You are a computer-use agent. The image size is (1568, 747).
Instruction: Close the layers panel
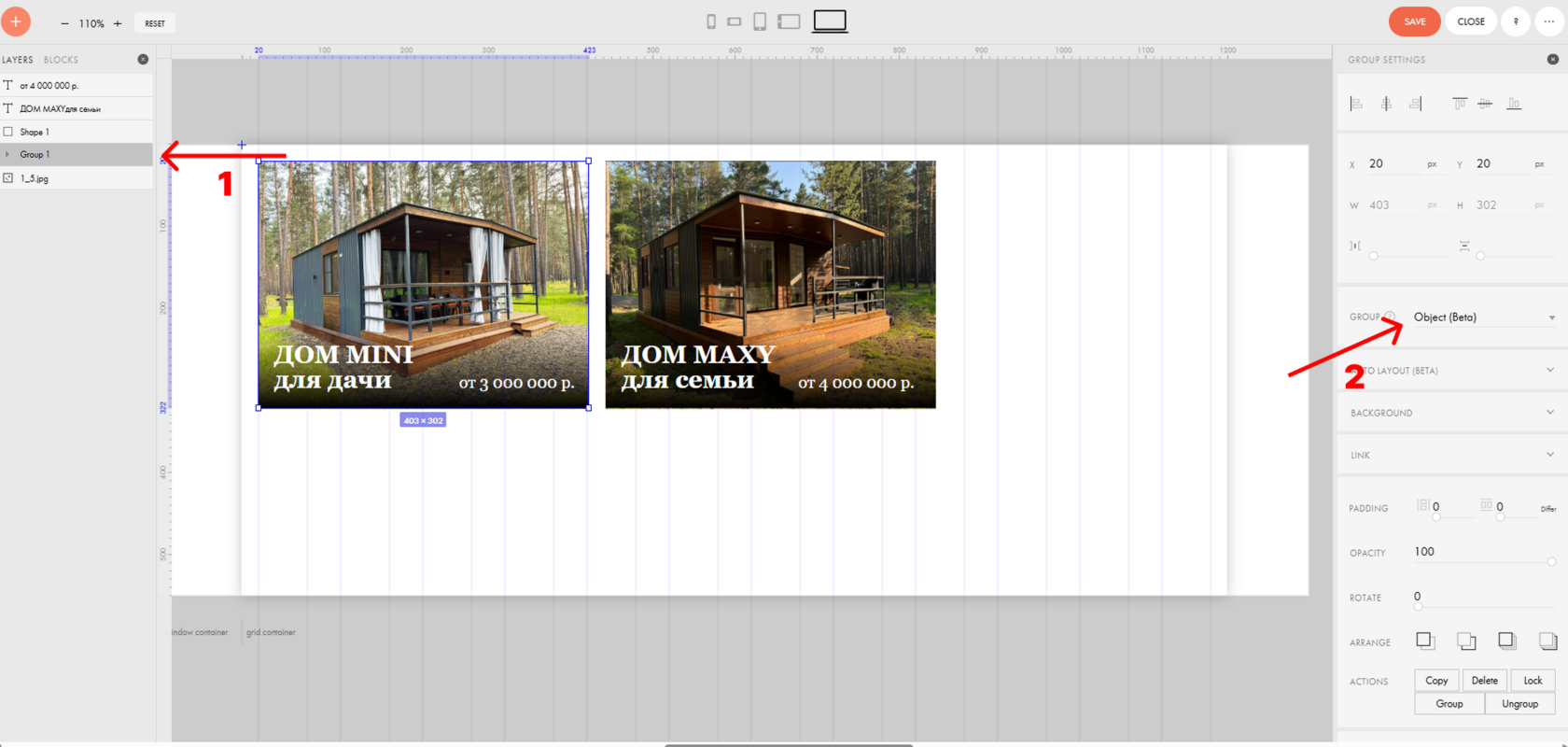[143, 60]
